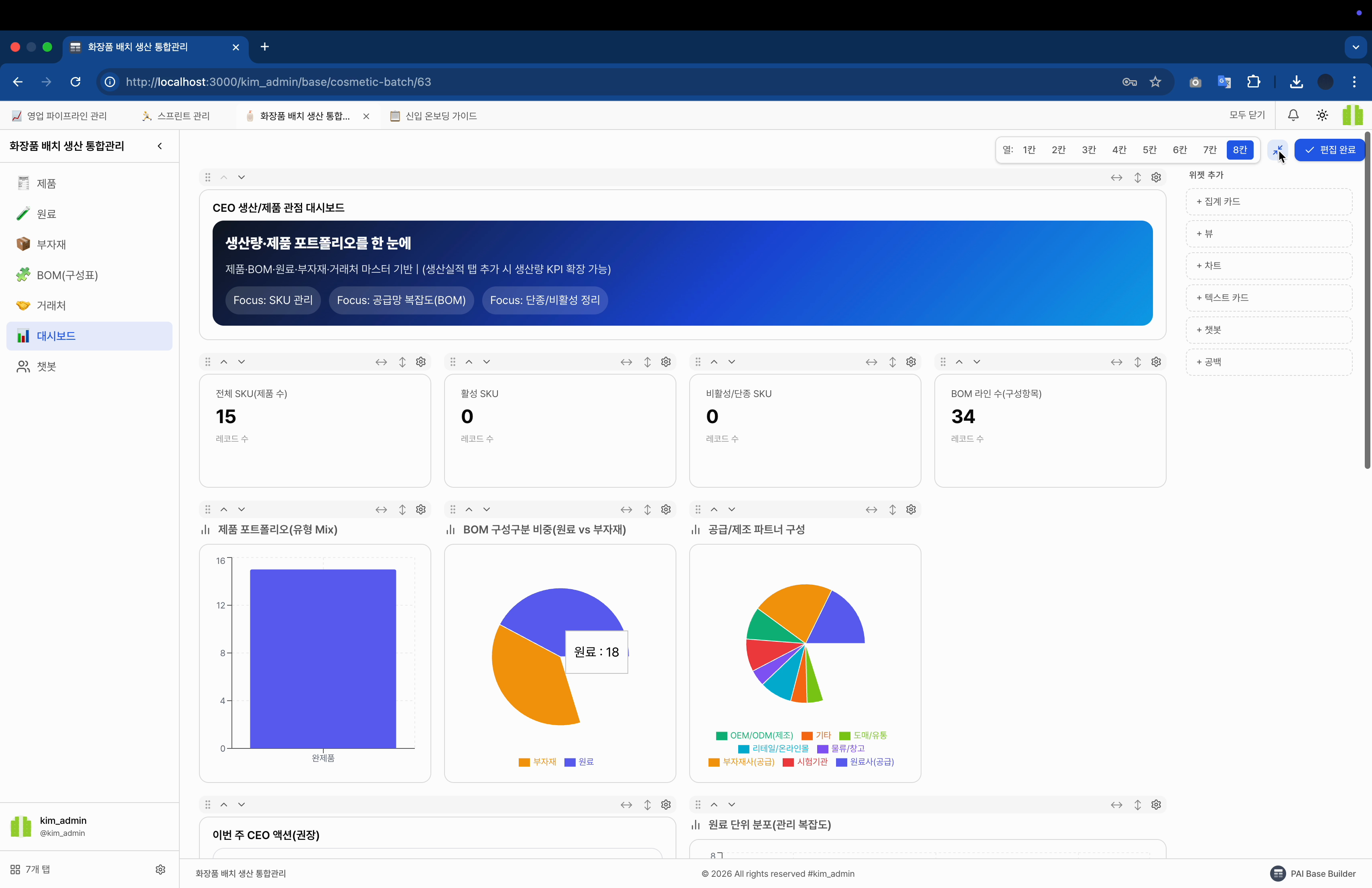Viewport: 1372px width, 888px height.
Task: Select the 4칸 column layout
Action: tap(1119, 150)
